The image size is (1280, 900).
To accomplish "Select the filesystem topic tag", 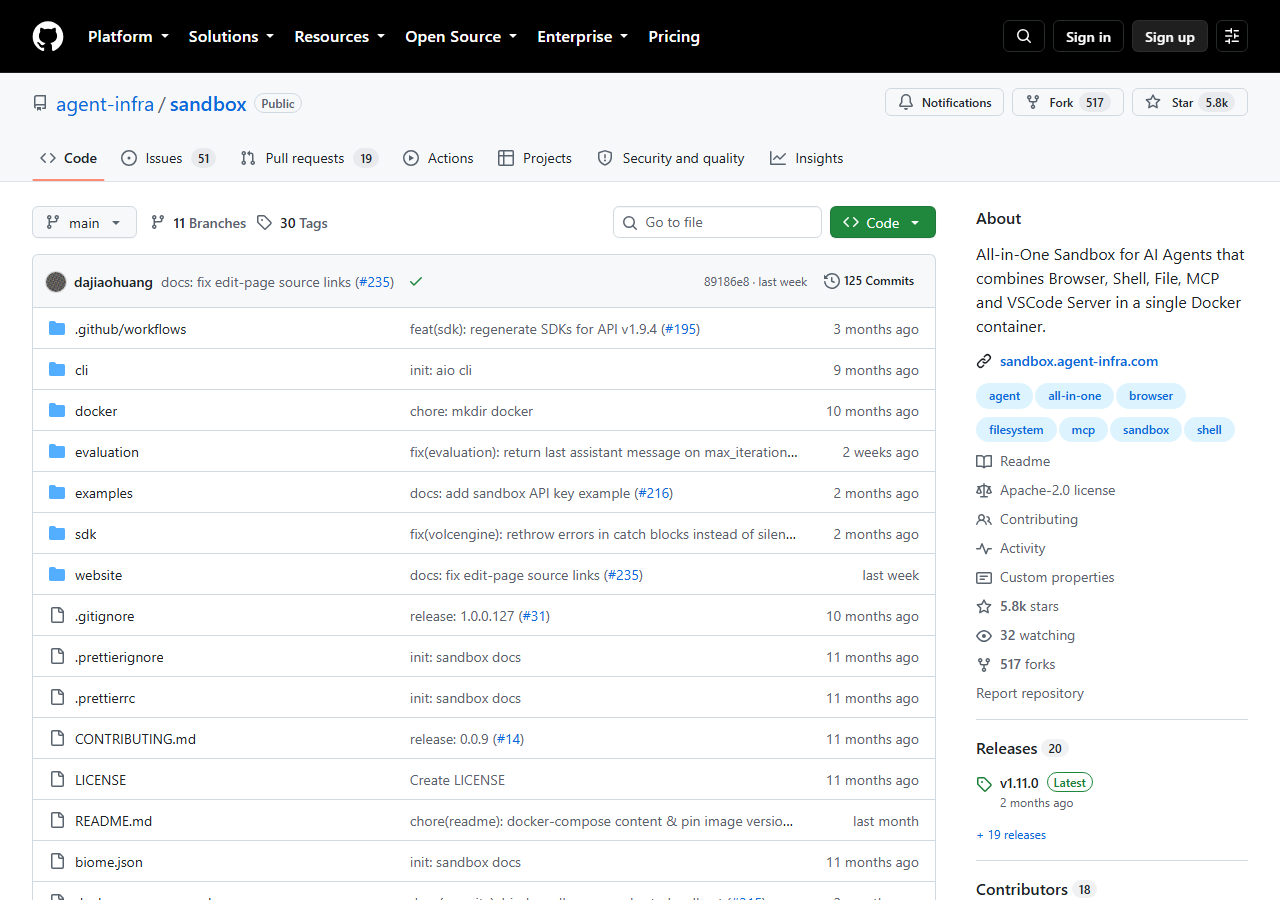I will click(1016, 430).
